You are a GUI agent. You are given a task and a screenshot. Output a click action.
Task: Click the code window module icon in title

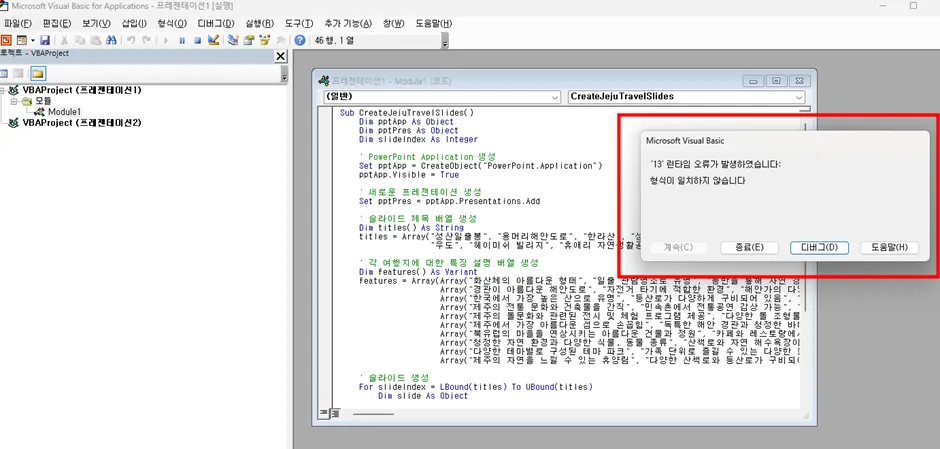click(323, 80)
